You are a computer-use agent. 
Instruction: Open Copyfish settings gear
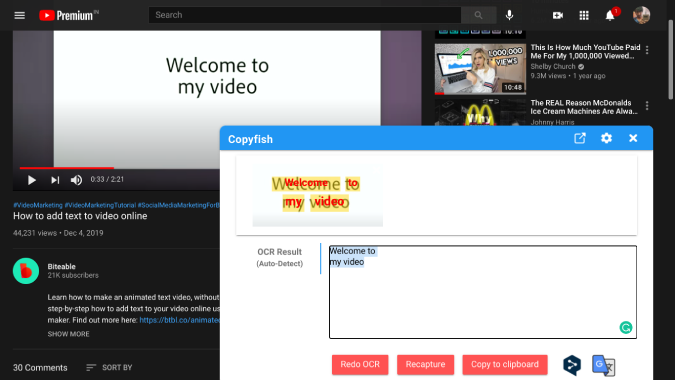606,138
